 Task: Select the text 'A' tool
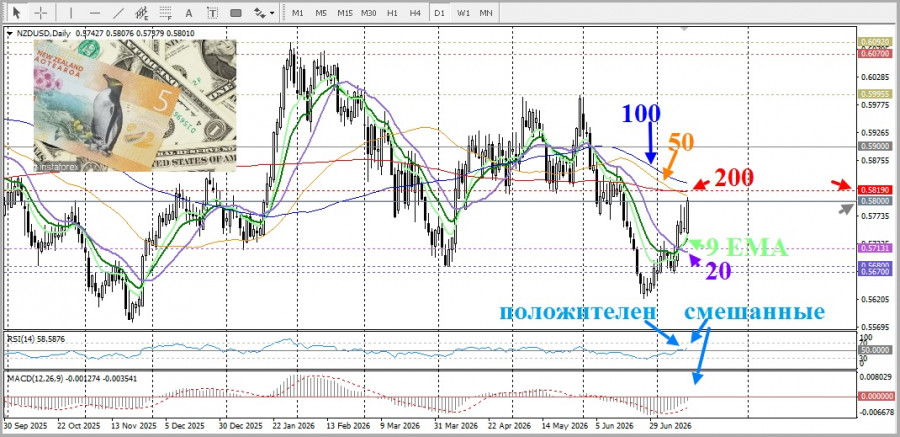[x=189, y=12]
